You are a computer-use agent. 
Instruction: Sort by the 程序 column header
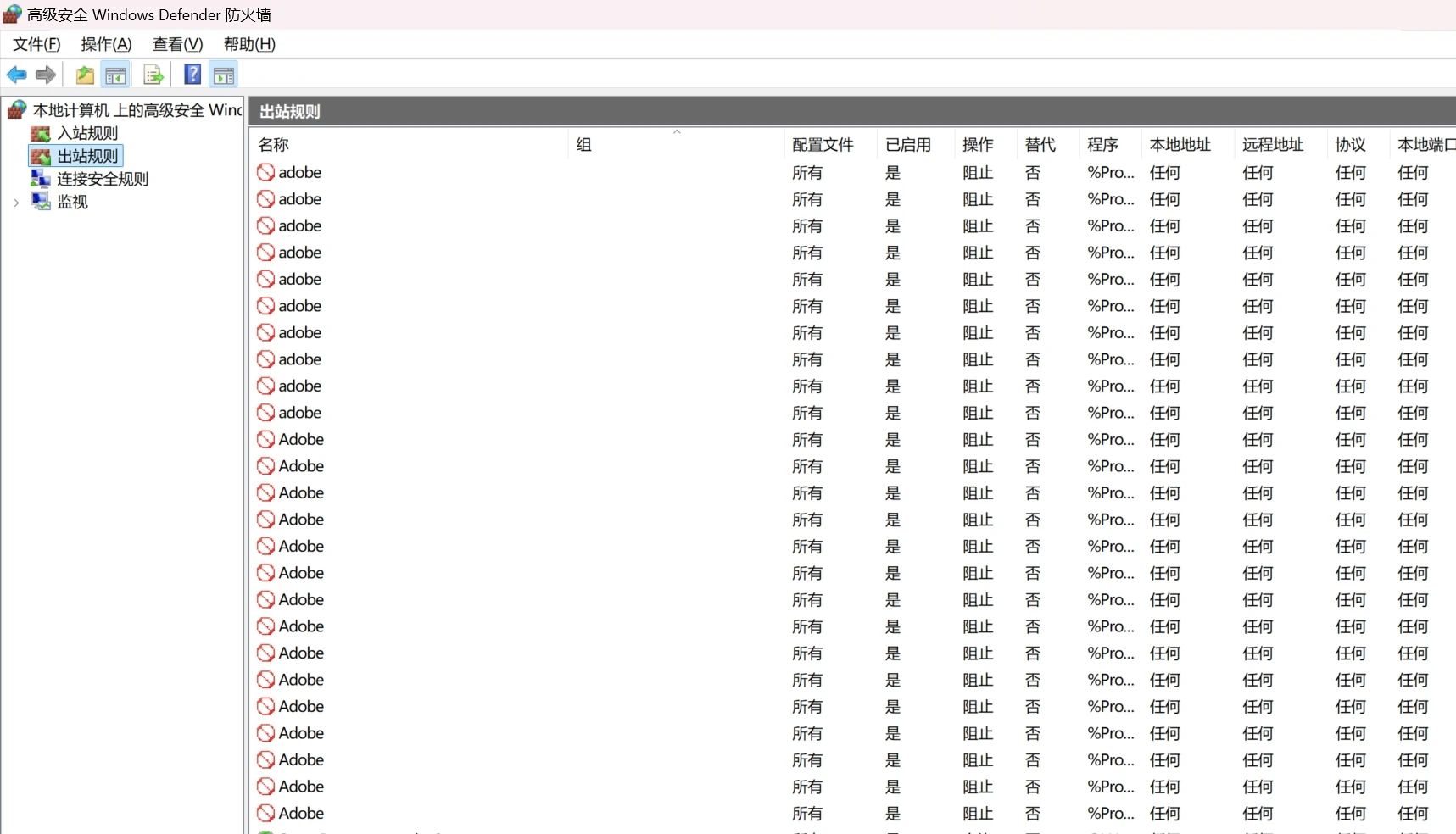(x=1111, y=145)
